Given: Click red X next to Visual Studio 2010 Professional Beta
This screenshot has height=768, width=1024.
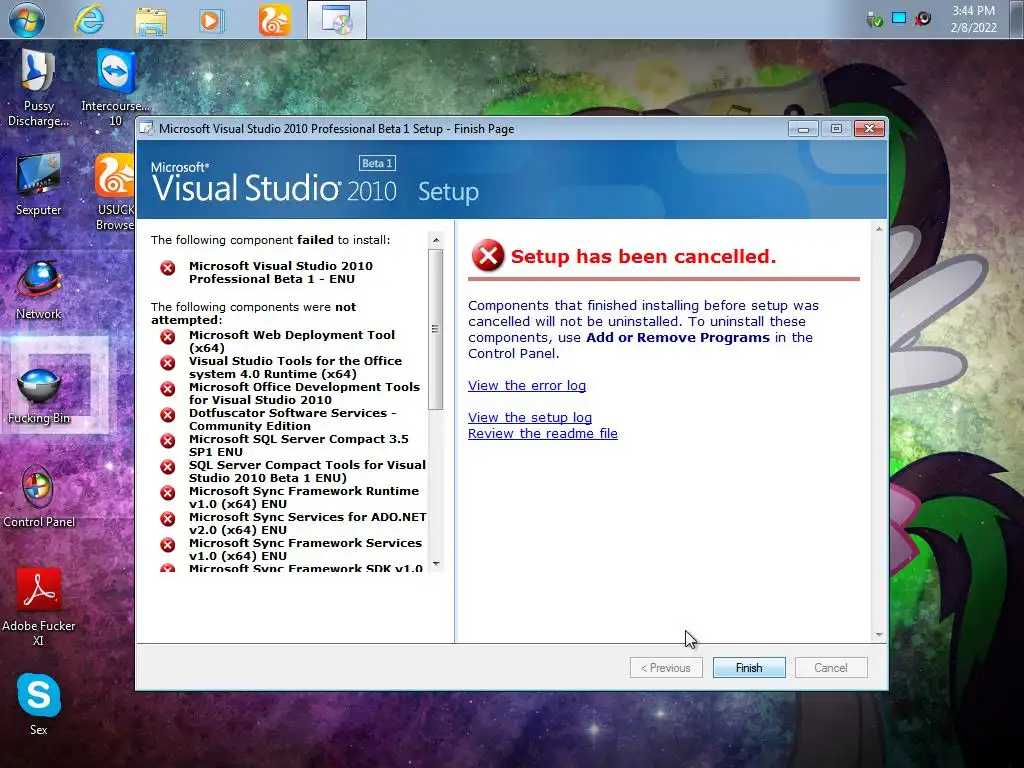Looking at the screenshot, I should tap(168, 268).
